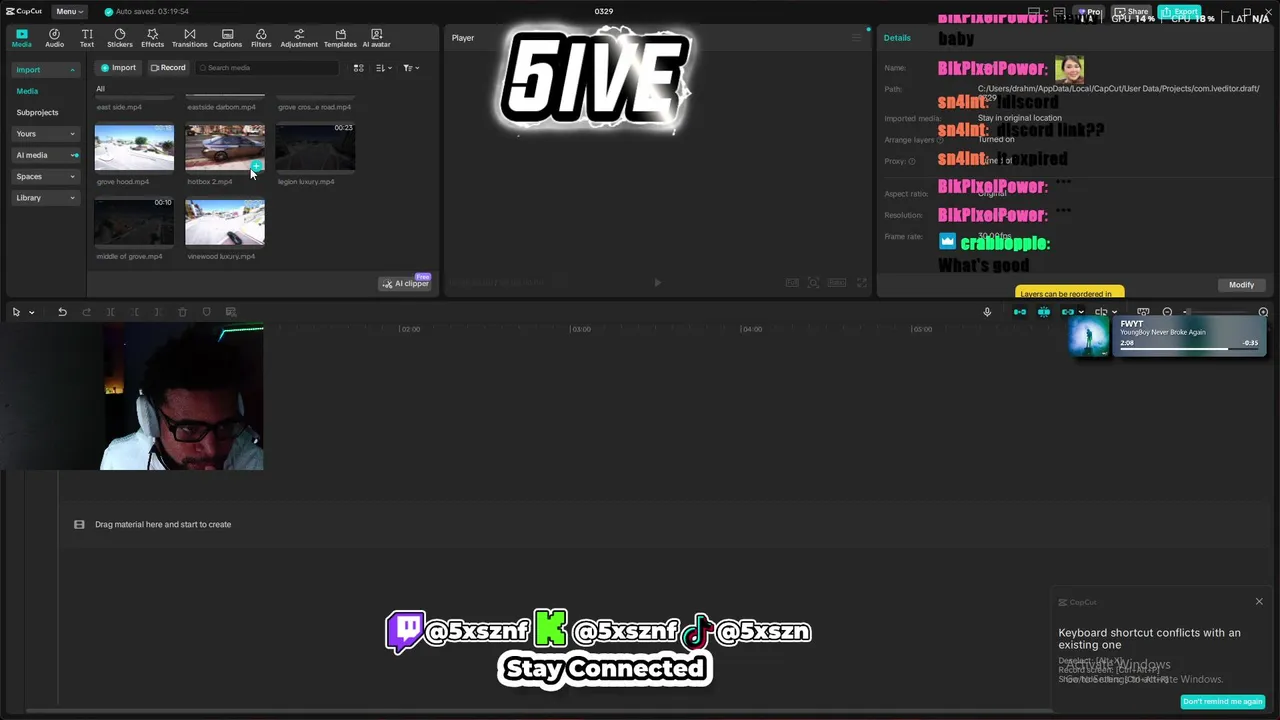Screen dimensions: 1280x720
Task: Click the FWYT music progress bar
Action: coord(1188,349)
